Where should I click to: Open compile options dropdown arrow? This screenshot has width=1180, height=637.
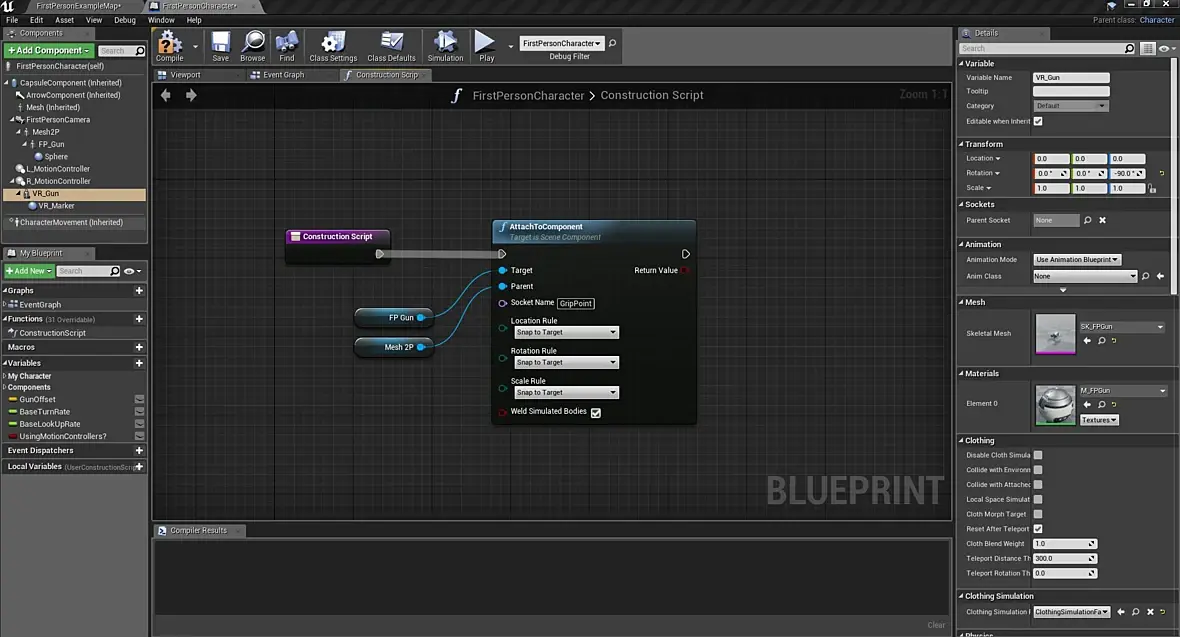196,47
